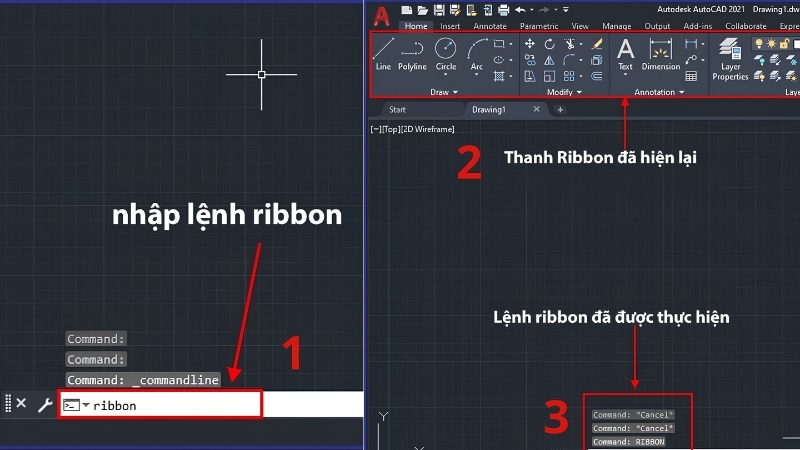Click the Plot printer icon
Image resolution: width=800 pixels, height=450 pixels.
504,10
